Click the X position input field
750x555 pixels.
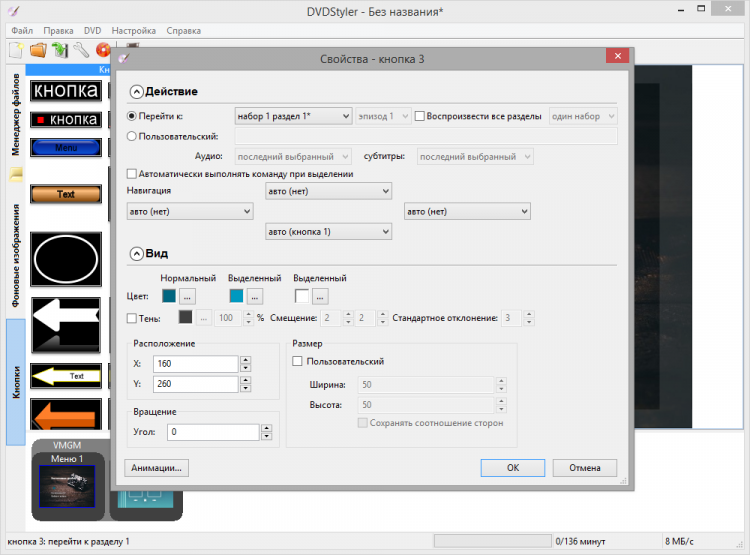(x=195, y=364)
